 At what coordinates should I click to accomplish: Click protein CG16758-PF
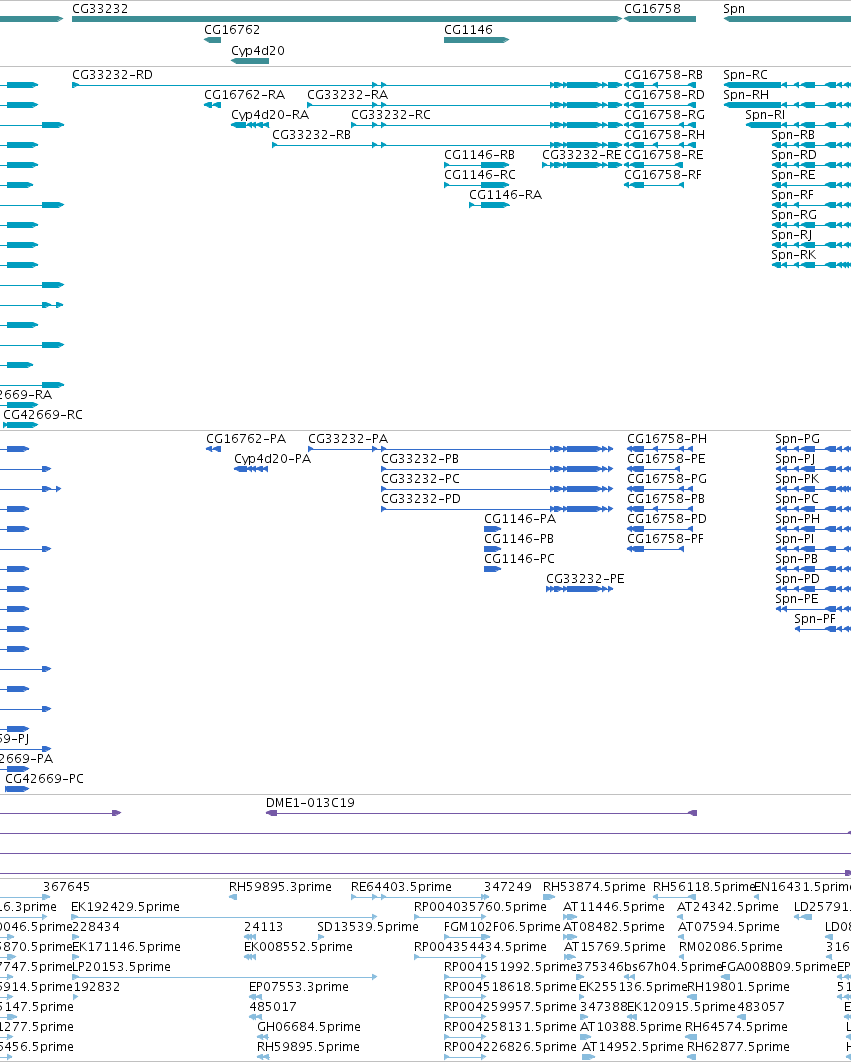(665, 538)
